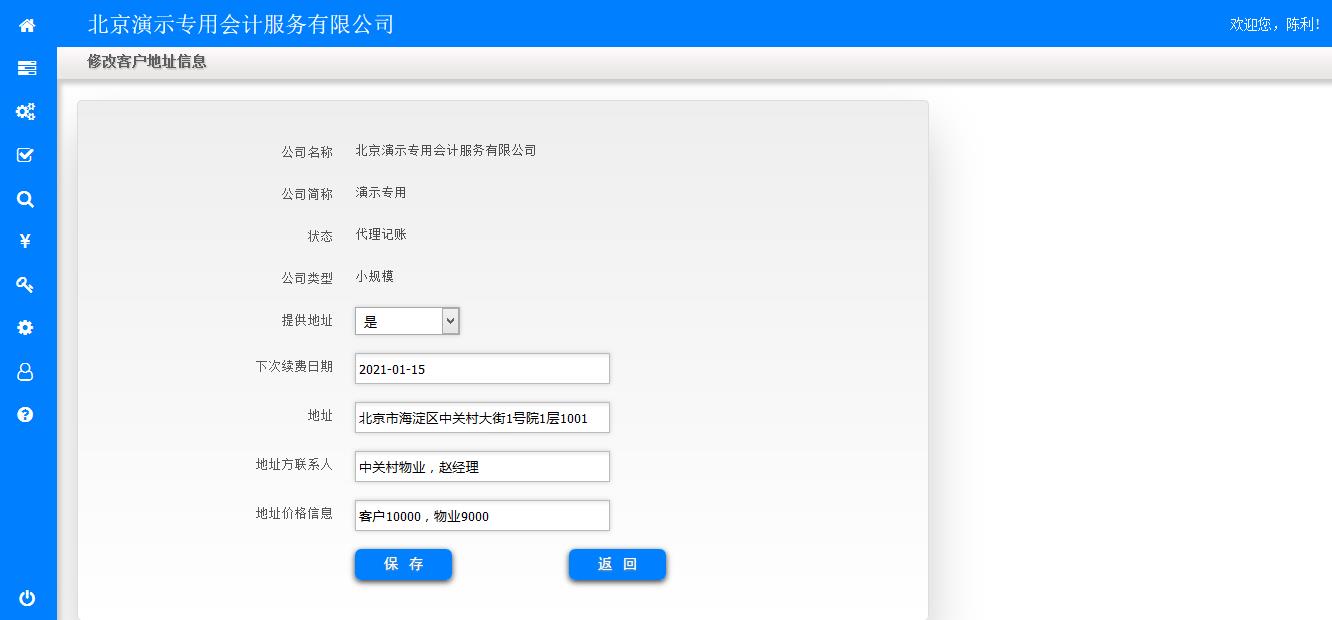The width and height of the screenshot is (1332, 620).
Task: Click the 公司类型 label
Action: click(307, 278)
